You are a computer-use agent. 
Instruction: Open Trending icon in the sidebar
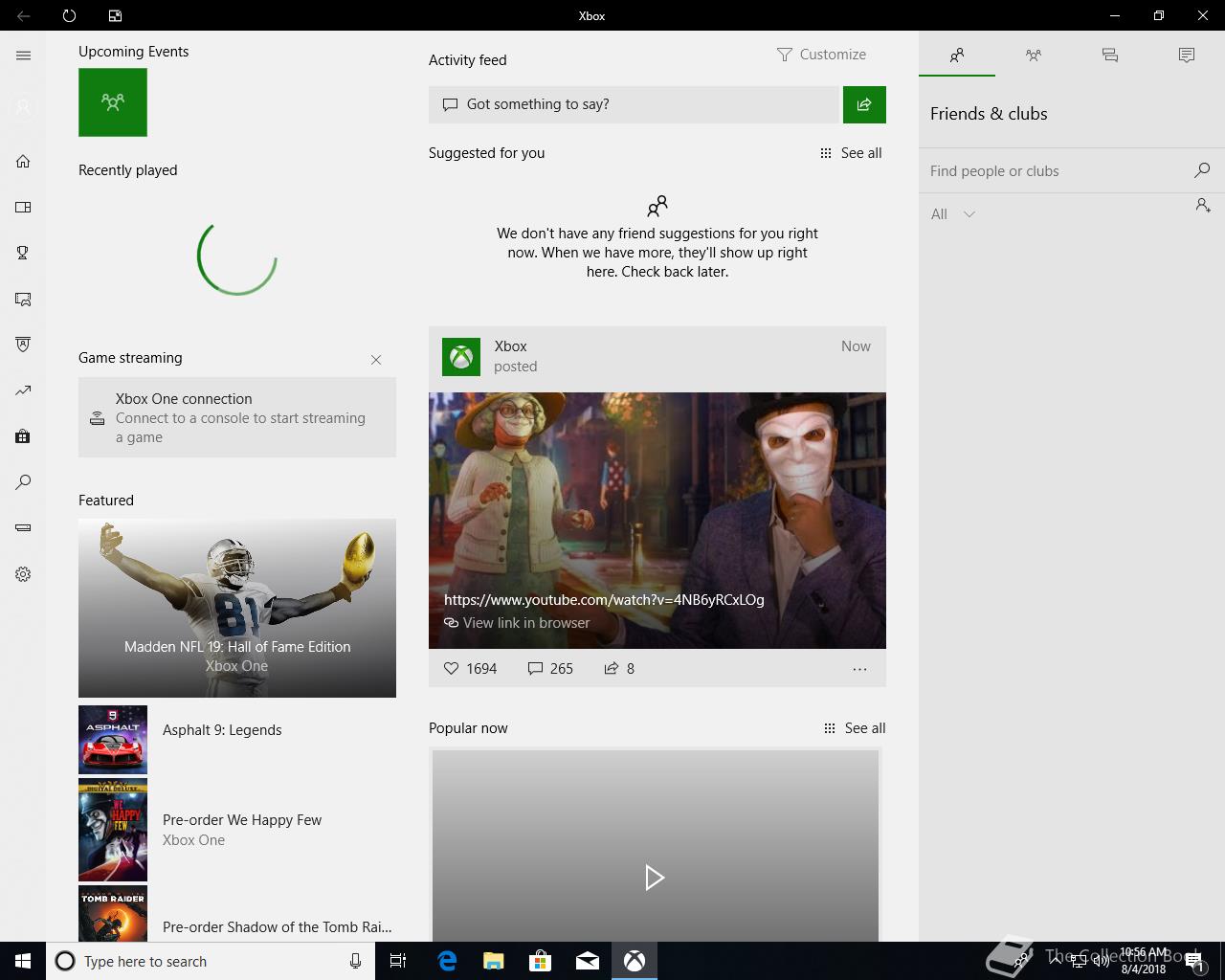(x=23, y=390)
